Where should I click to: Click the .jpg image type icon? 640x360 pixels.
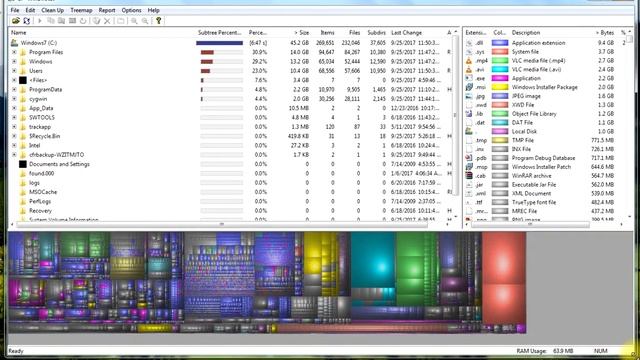pos(469,96)
